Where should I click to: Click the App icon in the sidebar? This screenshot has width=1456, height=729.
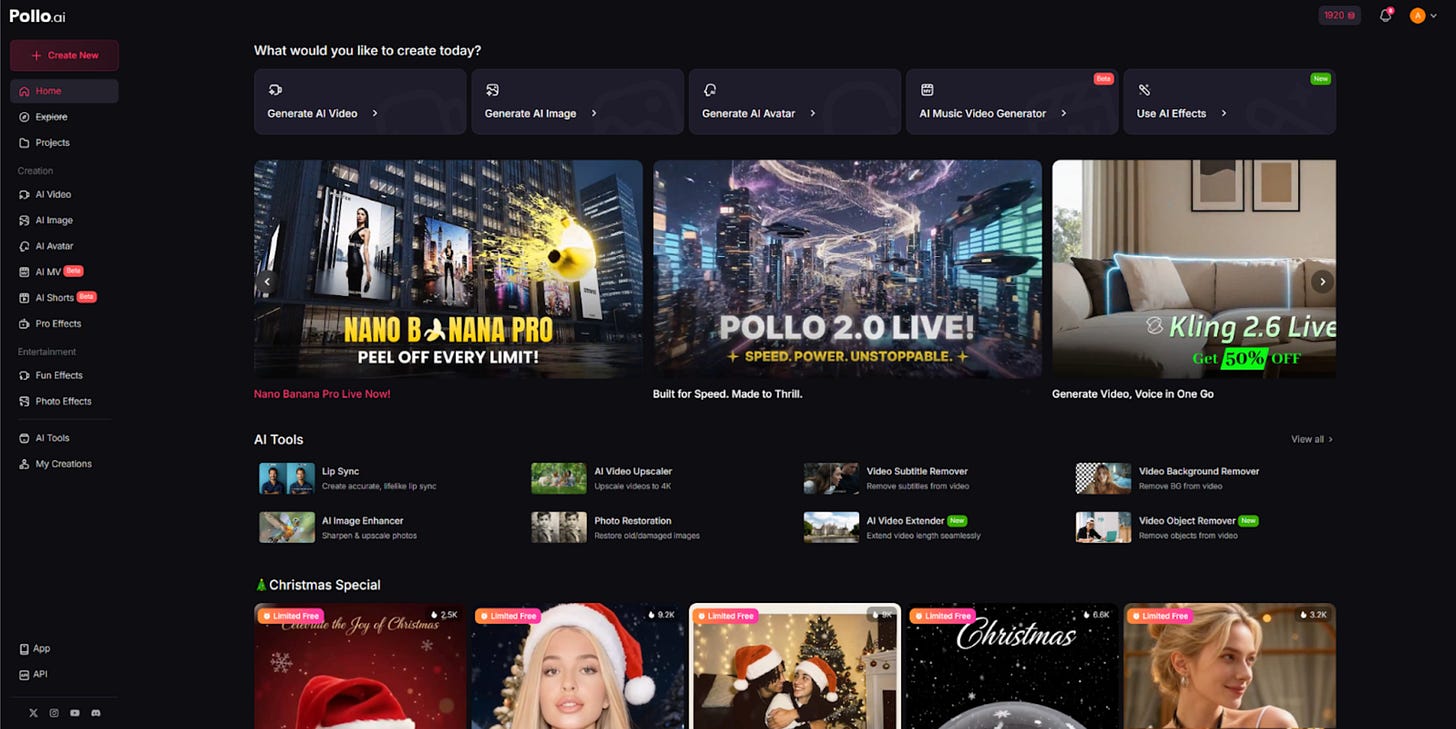pos(24,649)
